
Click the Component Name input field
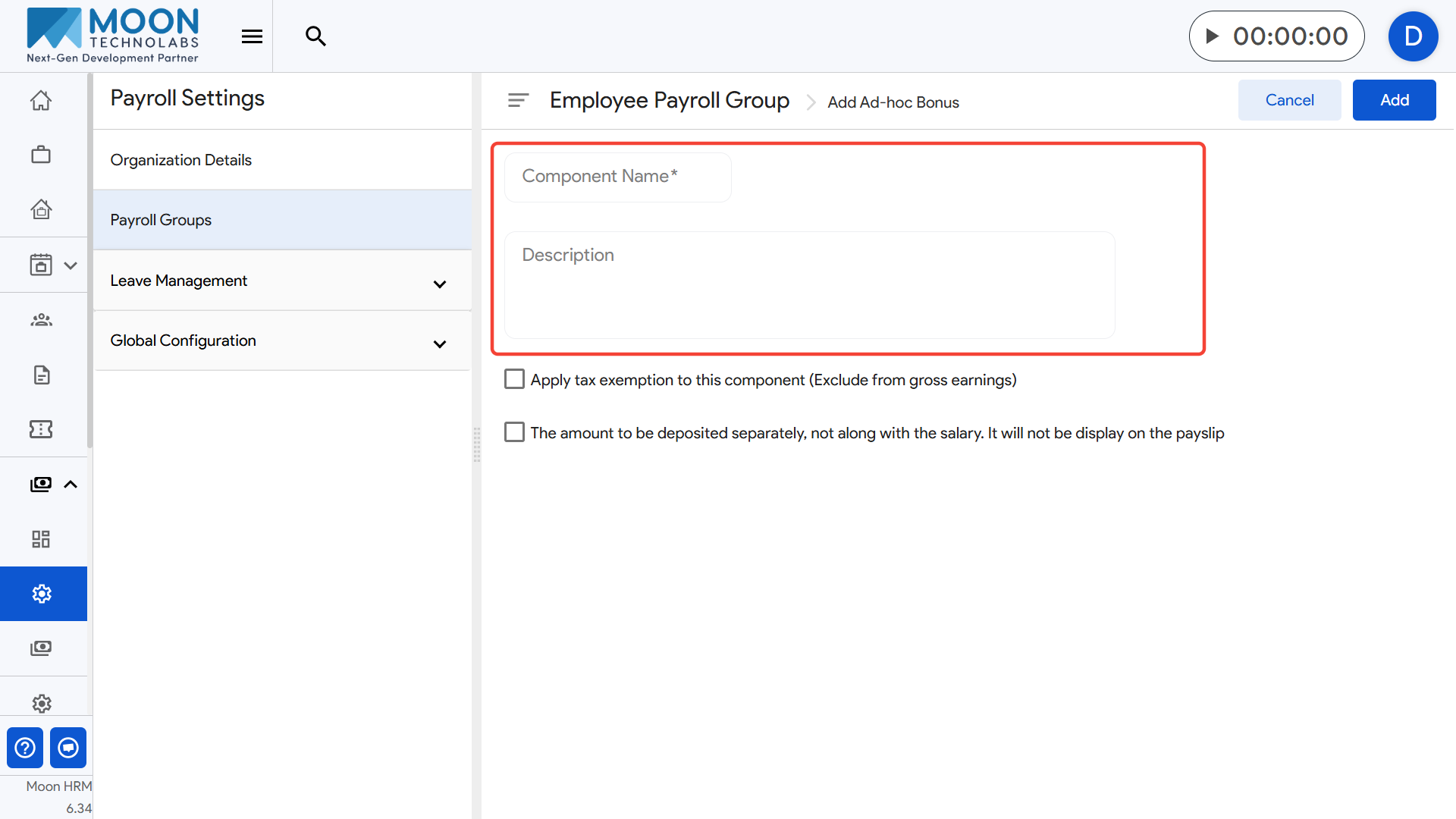[x=617, y=177]
